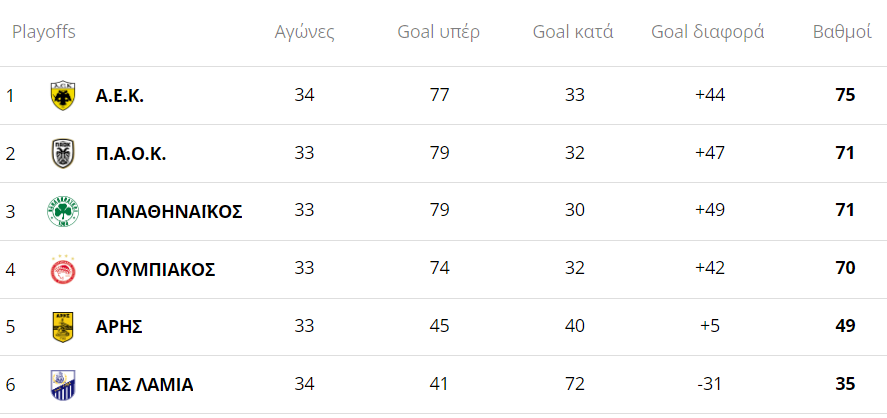Sort by the Αγώνες column header
Viewport: 887px width, 418px height.
304,32
